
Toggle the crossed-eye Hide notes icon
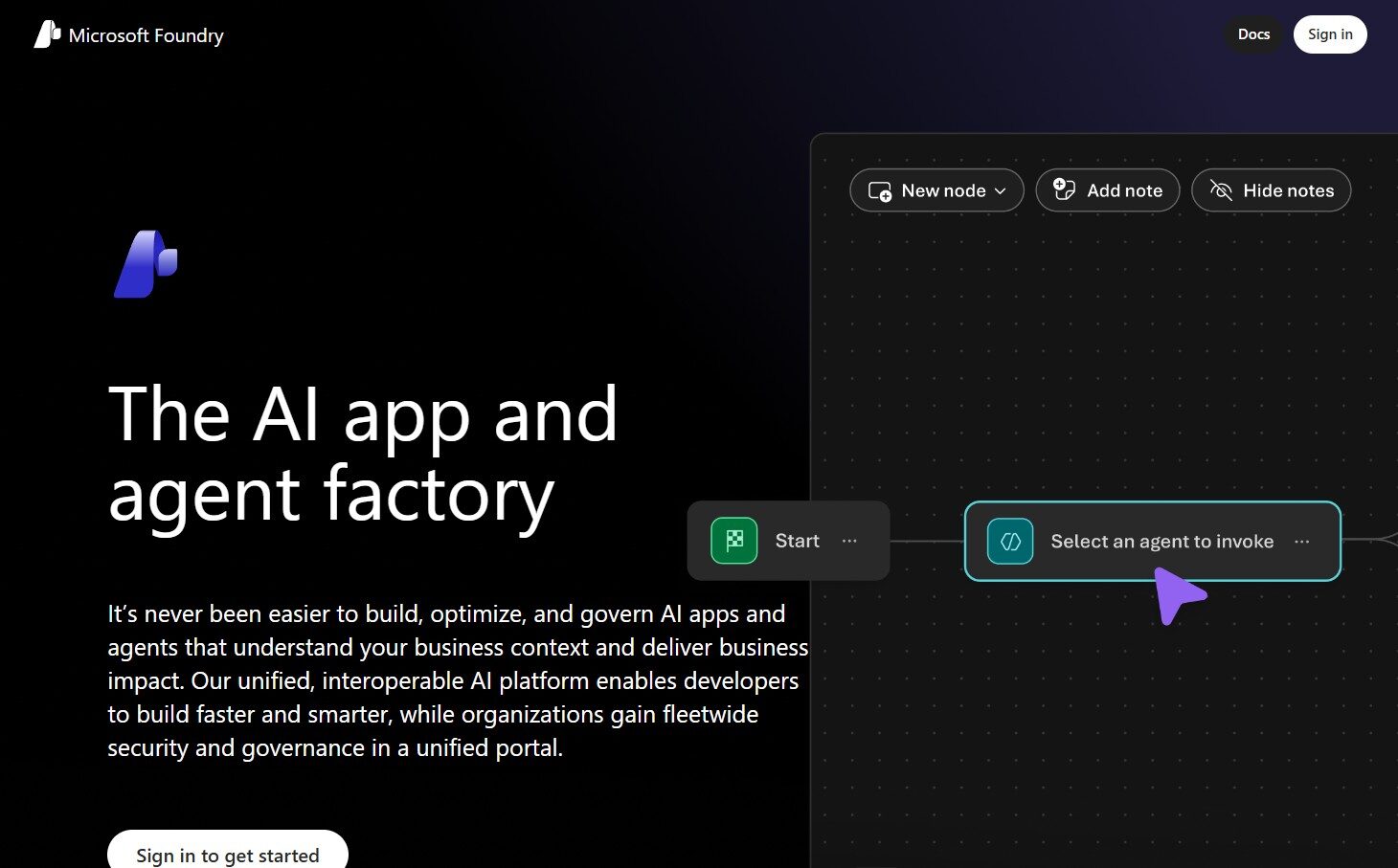(1220, 190)
